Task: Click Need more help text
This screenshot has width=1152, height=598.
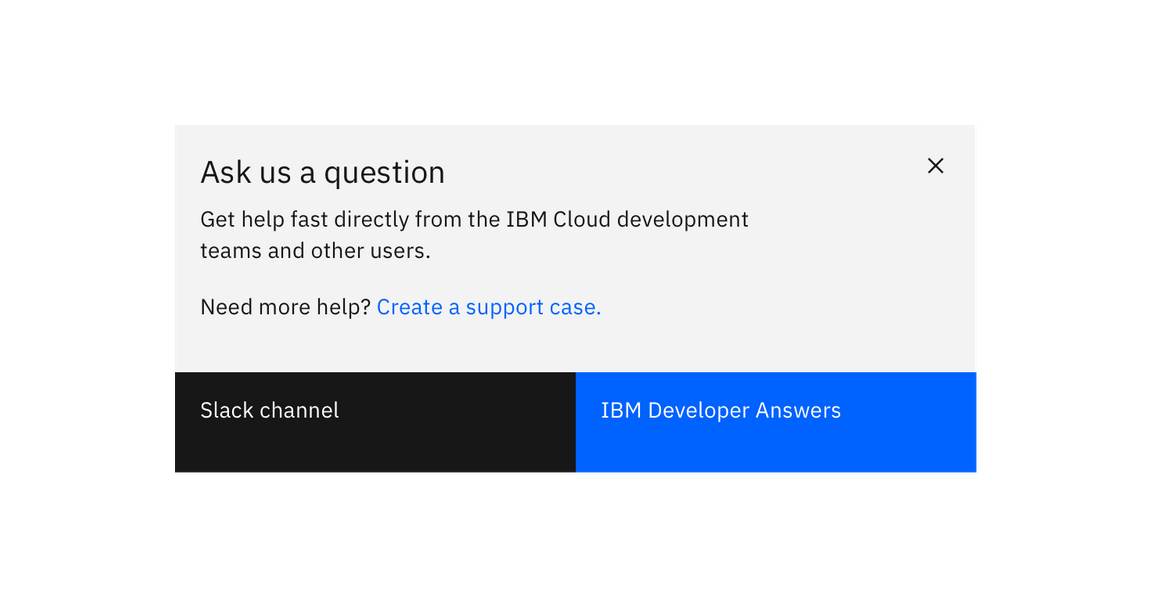Action: pyautogui.click(x=284, y=307)
